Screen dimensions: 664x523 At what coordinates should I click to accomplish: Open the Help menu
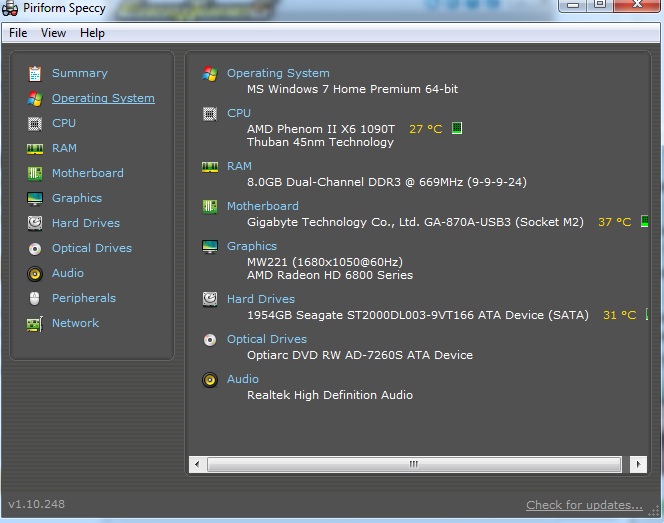pyautogui.click(x=92, y=33)
